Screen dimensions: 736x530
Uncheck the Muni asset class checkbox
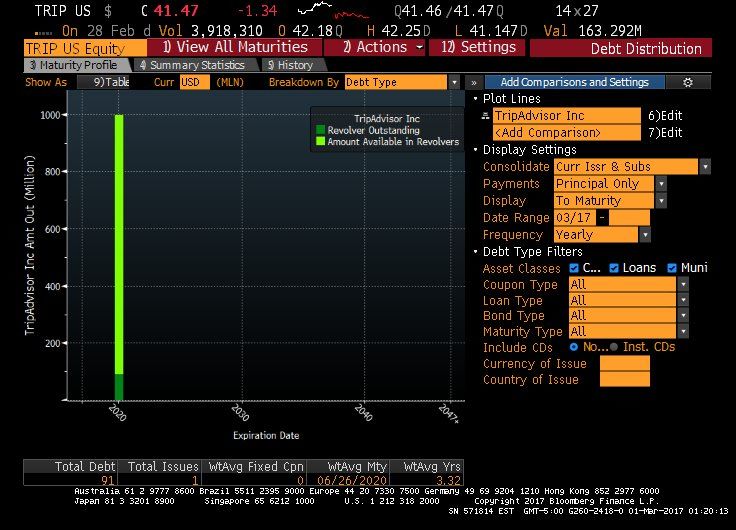pos(670,268)
